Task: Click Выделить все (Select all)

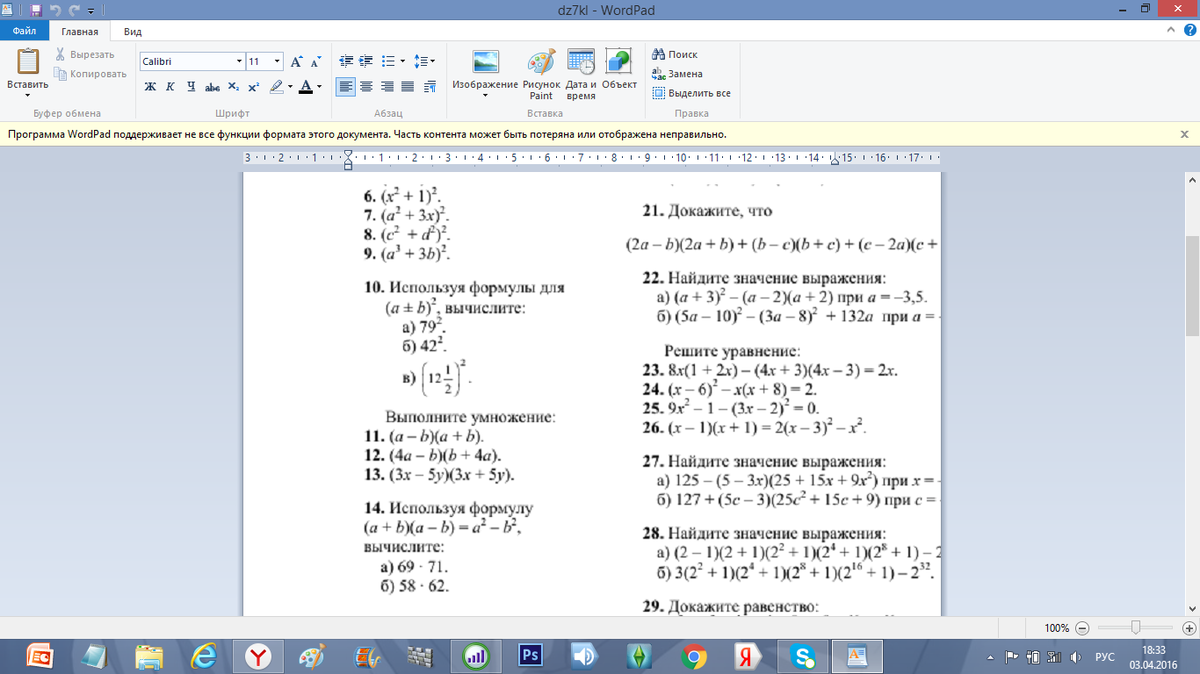Action: 691,93
